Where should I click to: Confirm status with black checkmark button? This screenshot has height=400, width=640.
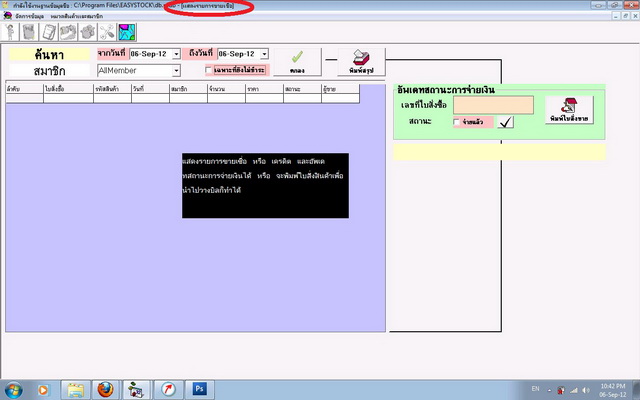tap(506, 122)
